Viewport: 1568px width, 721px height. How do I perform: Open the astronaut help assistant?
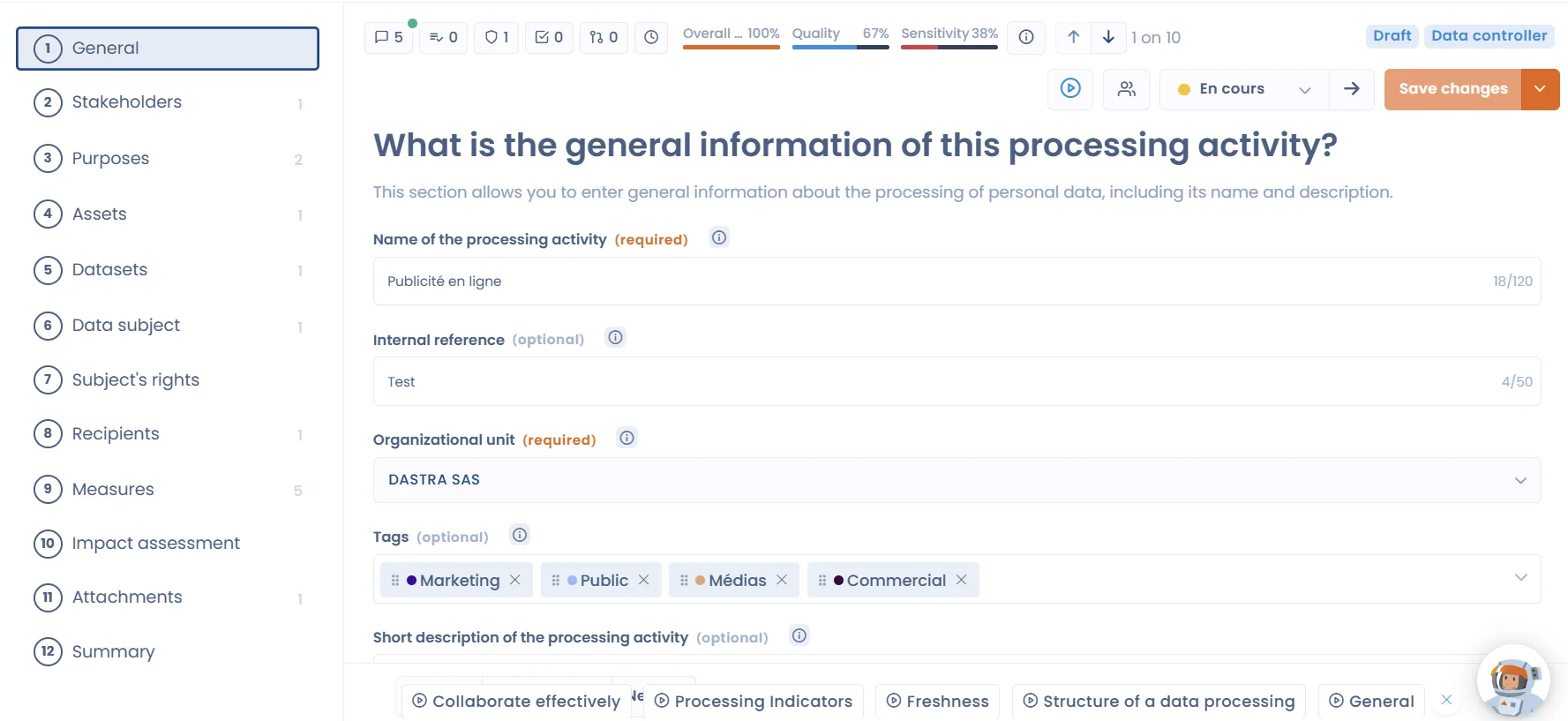point(1512,682)
